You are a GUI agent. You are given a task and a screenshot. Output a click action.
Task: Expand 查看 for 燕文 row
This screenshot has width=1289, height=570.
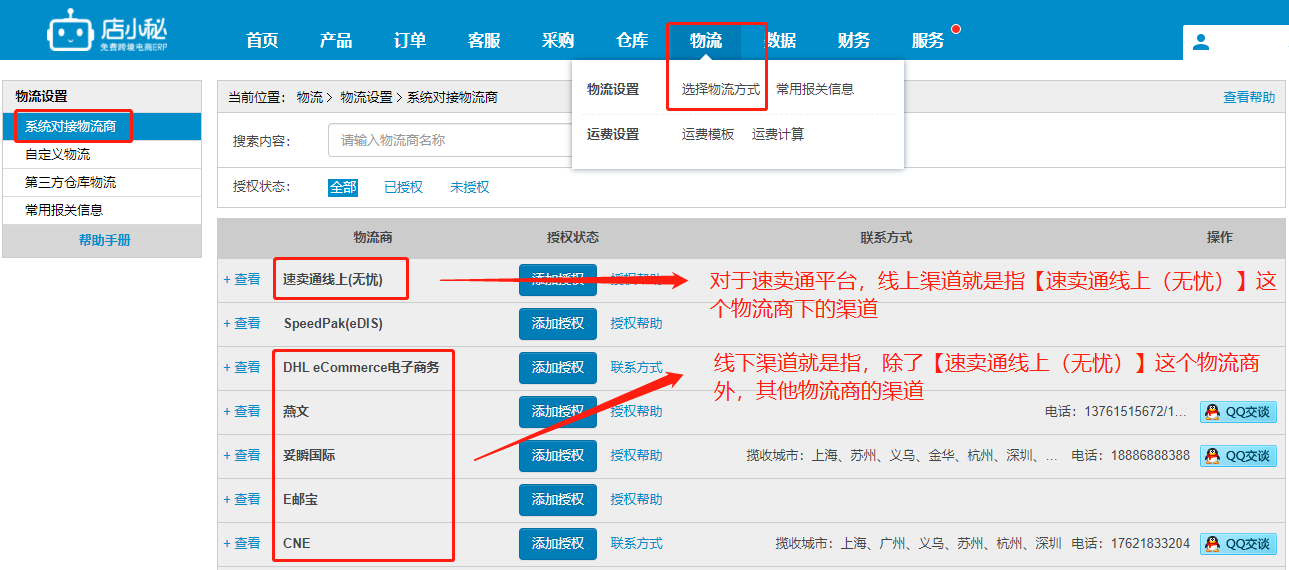pyautogui.click(x=242, y=412)
